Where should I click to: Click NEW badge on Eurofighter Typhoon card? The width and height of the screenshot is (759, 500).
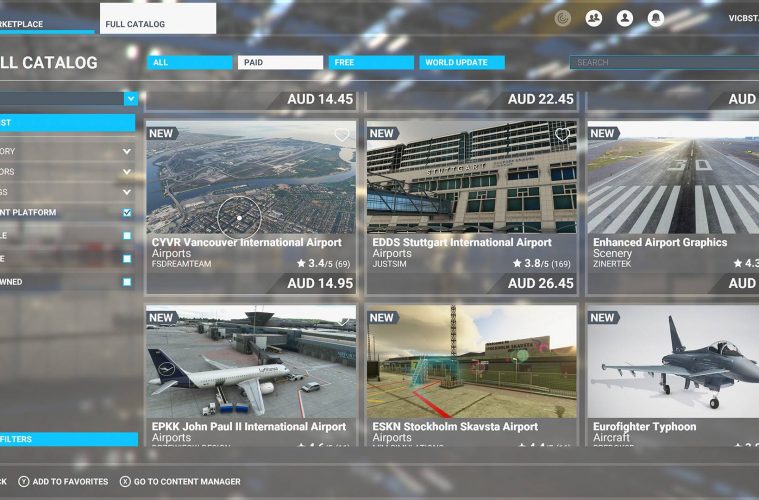coord(603,318)
